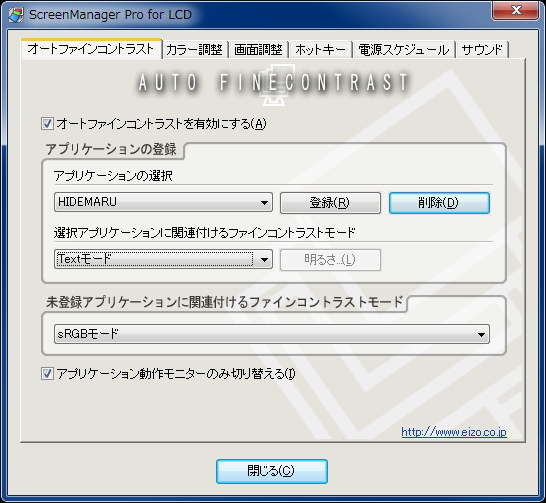Open the 画面調整 tab

[258, 50]
